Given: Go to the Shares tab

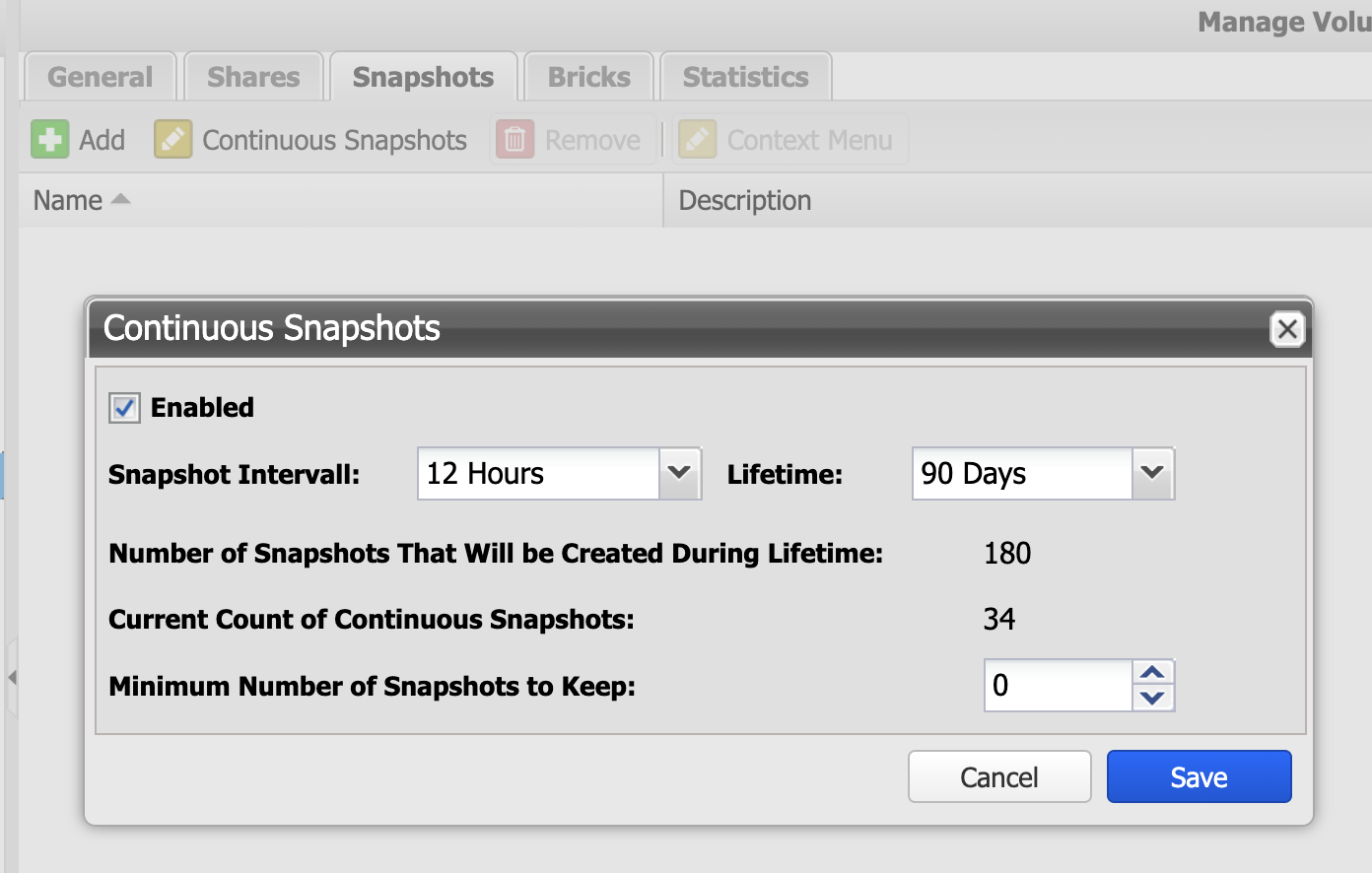Looking at the screenshot, I should (253, 77).
